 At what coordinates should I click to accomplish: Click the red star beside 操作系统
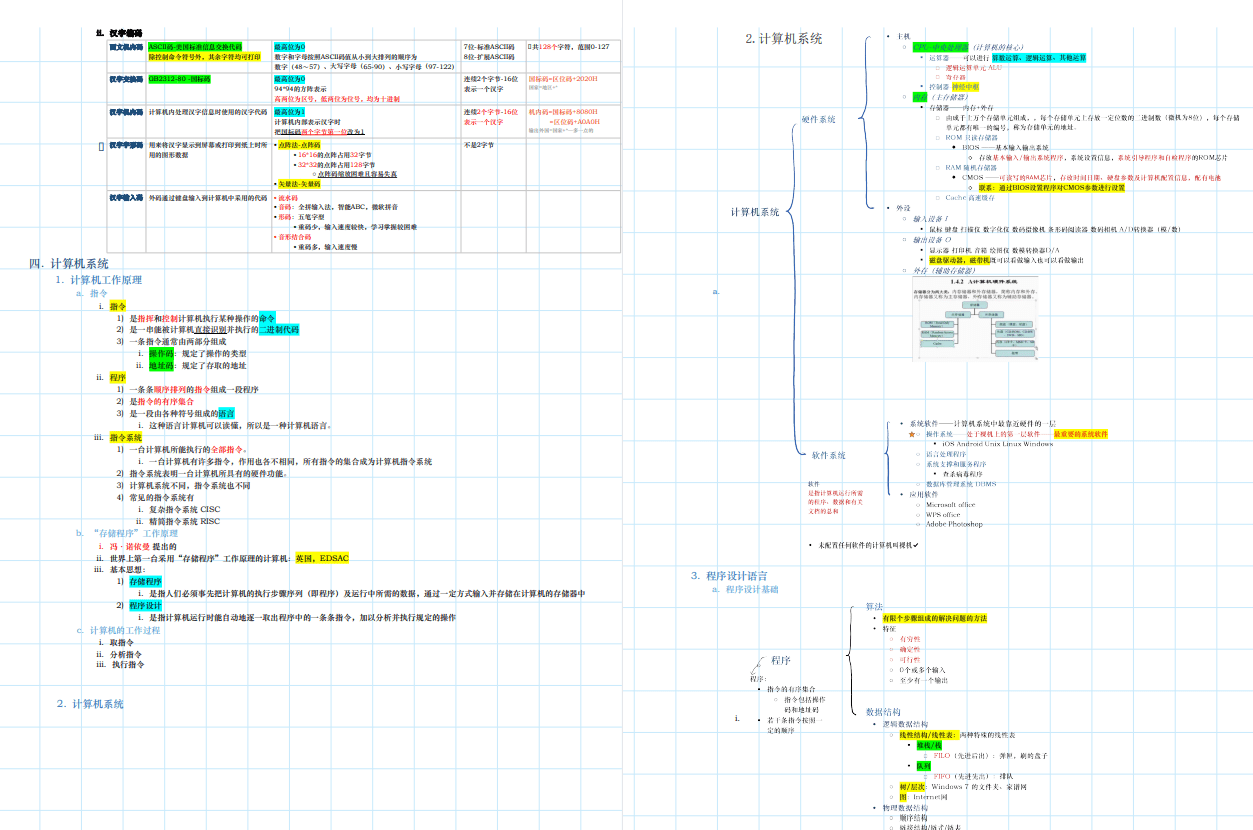[910, 435]
